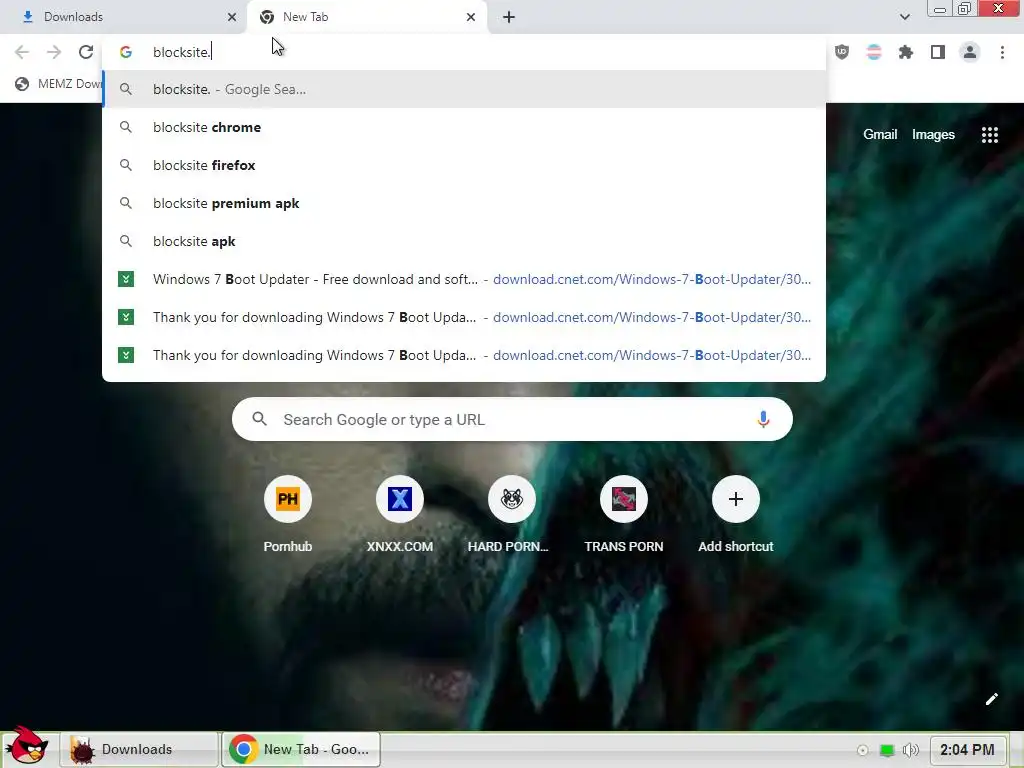Open the last 'Thank you for downloading' suggestion

point(464,355)
